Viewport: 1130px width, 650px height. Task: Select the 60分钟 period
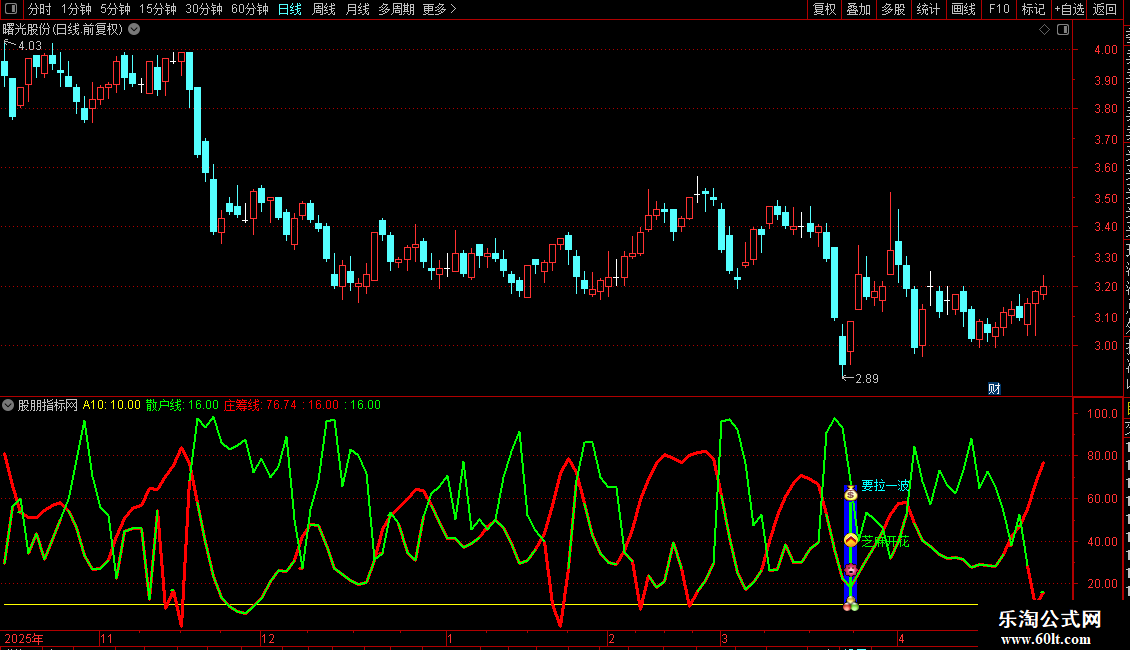tap(250, 9)
